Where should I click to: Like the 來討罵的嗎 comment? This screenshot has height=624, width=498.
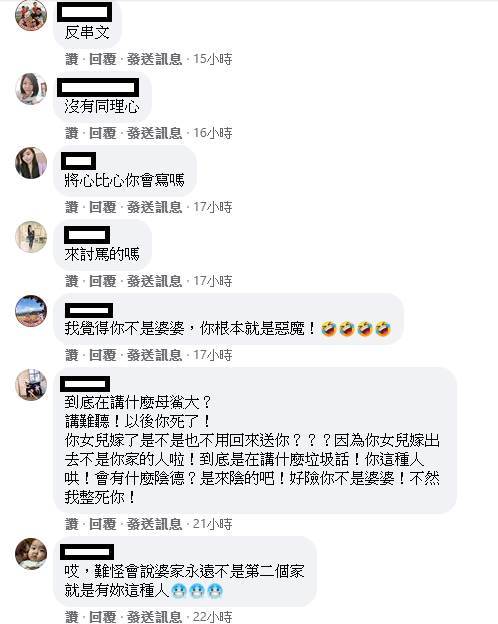(72, 281)
